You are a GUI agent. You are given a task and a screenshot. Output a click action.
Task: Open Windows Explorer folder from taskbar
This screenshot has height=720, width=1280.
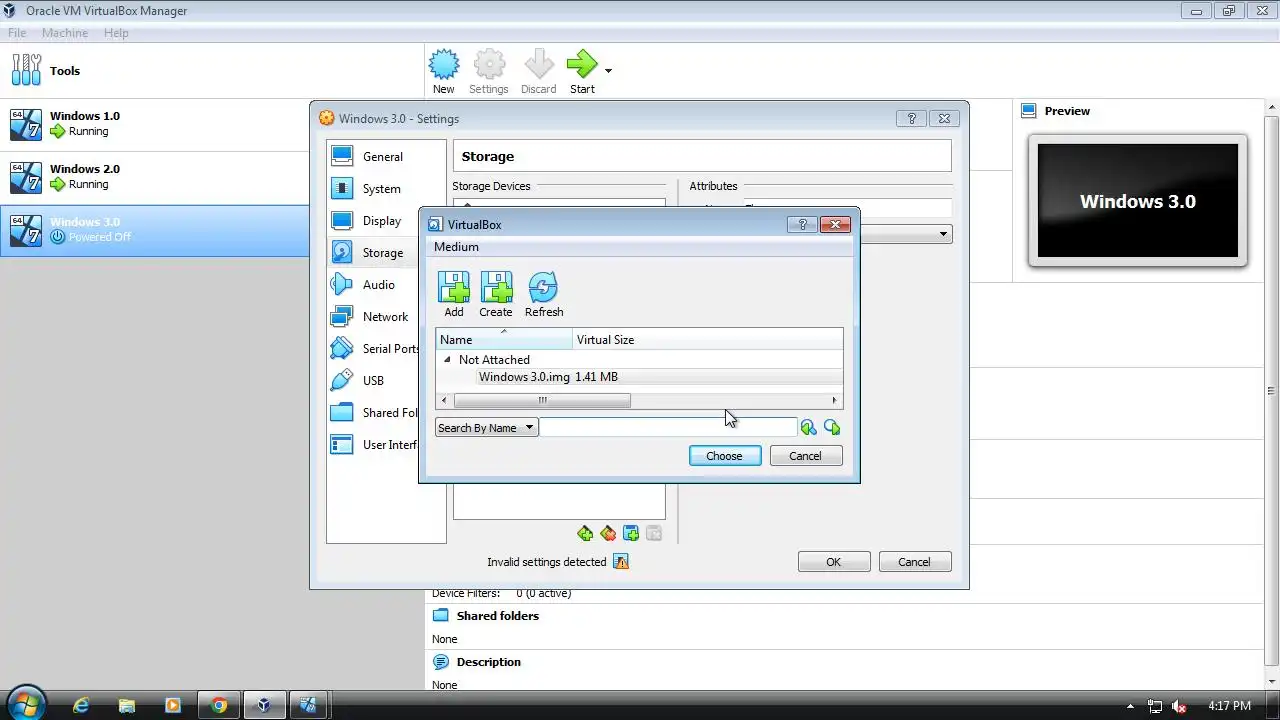(127, 705)
